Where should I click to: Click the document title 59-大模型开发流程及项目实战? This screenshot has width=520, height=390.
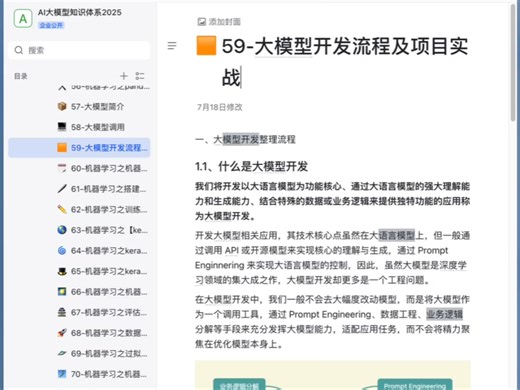point(345,62)
